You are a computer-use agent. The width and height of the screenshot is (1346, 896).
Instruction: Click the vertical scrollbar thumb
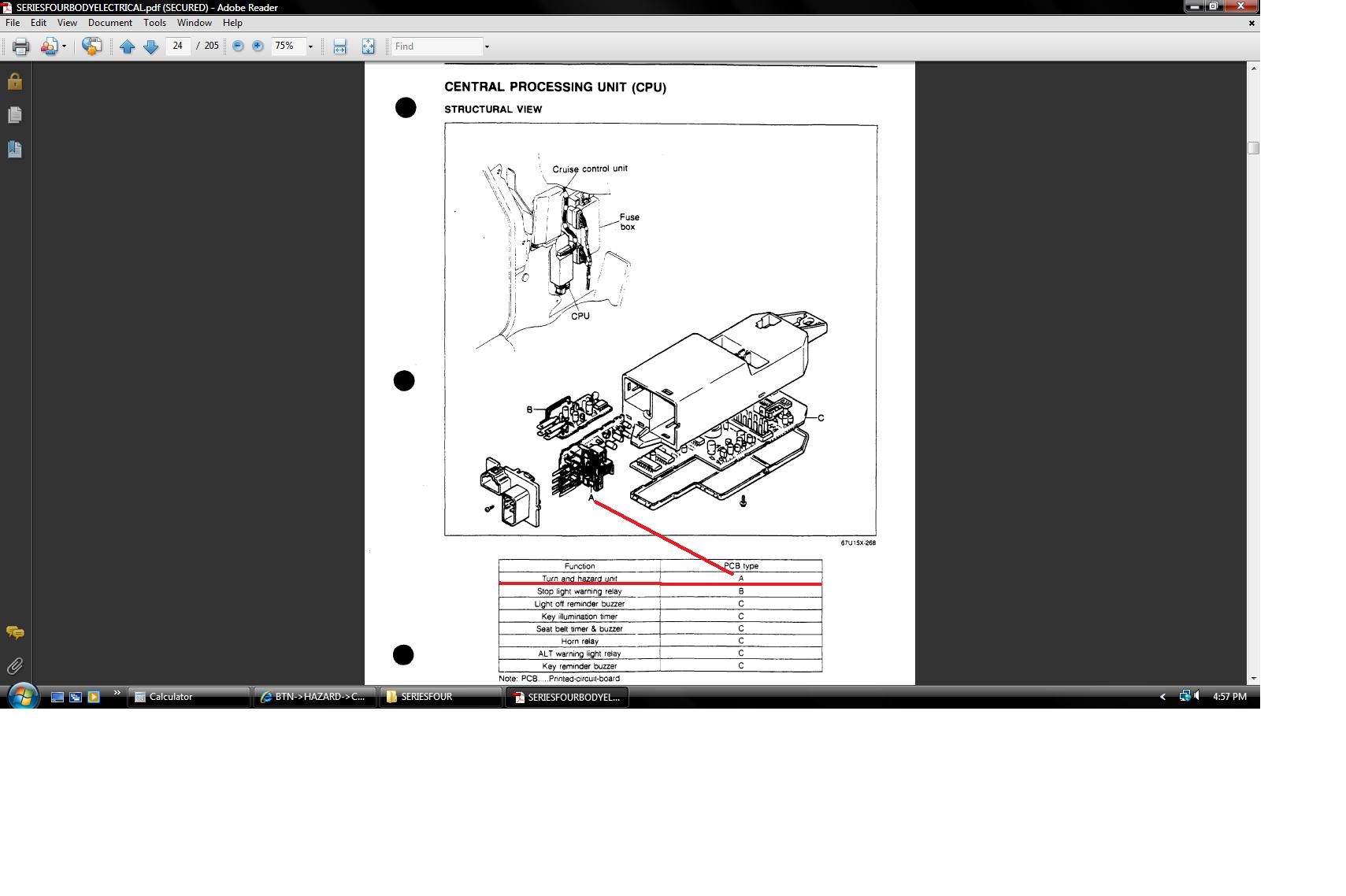1253,148
